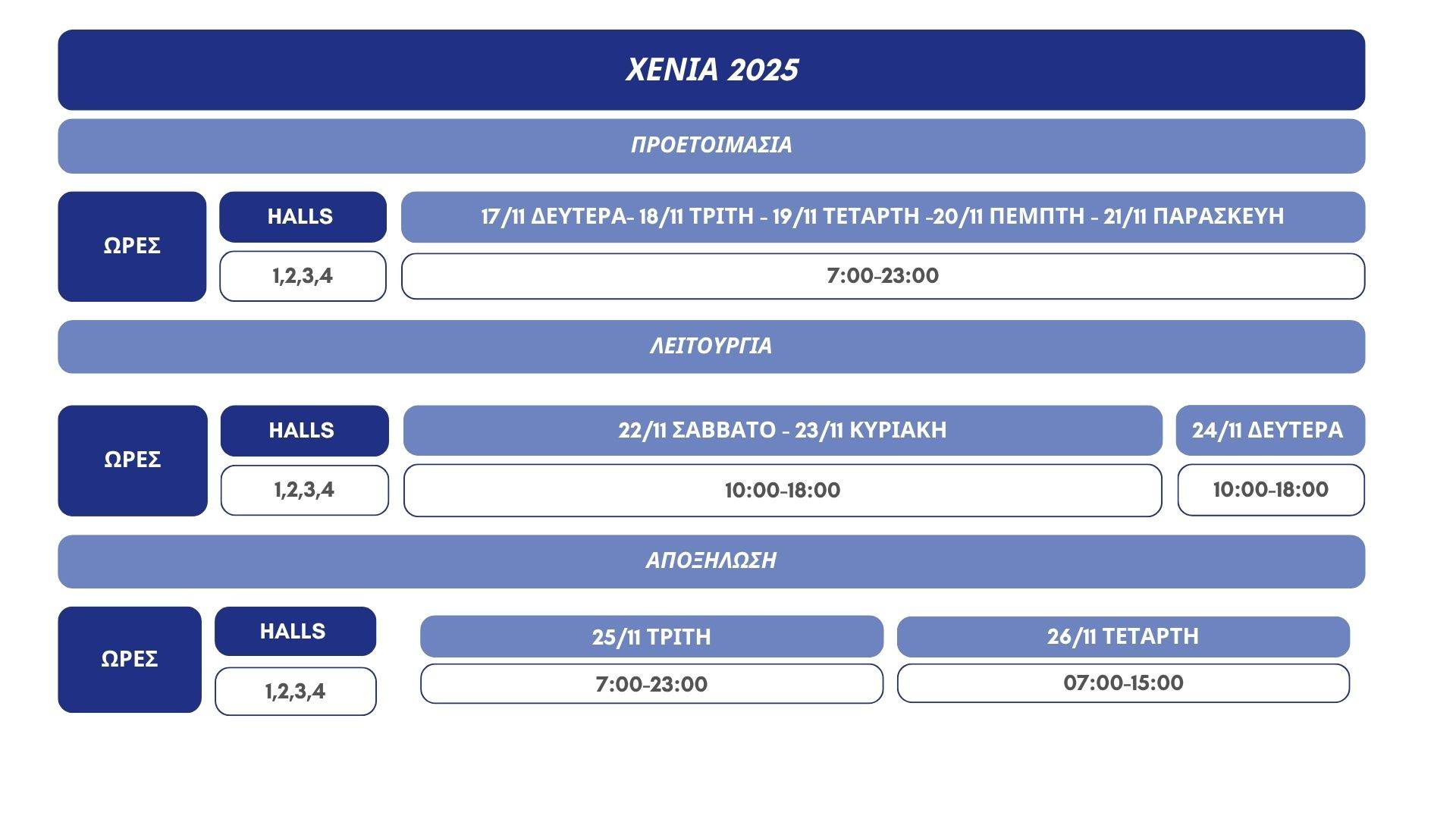Select the 1,2,3,4 halls cell under ΠΡΟΕΤΟΙΜΑΣΙΑ
Image resolution: width=1456 pixels, height=819 pixels.
[303, 276]
